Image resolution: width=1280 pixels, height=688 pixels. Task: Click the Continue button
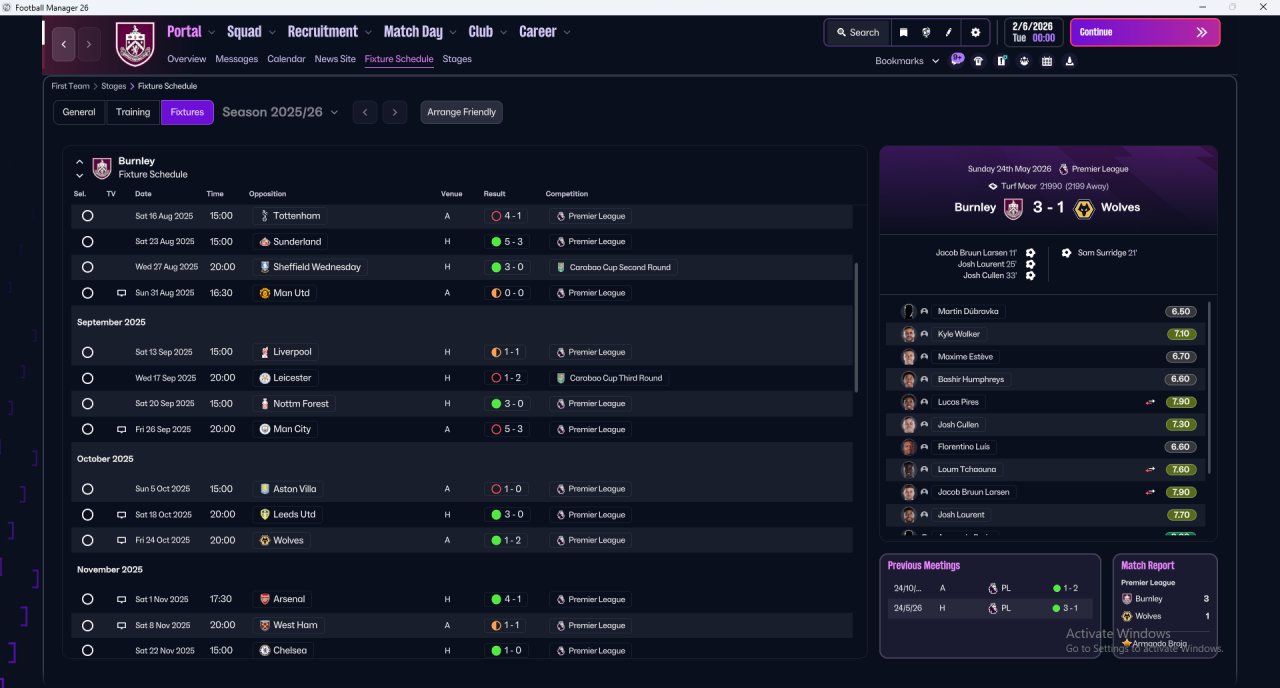[x=1145, y=32]
